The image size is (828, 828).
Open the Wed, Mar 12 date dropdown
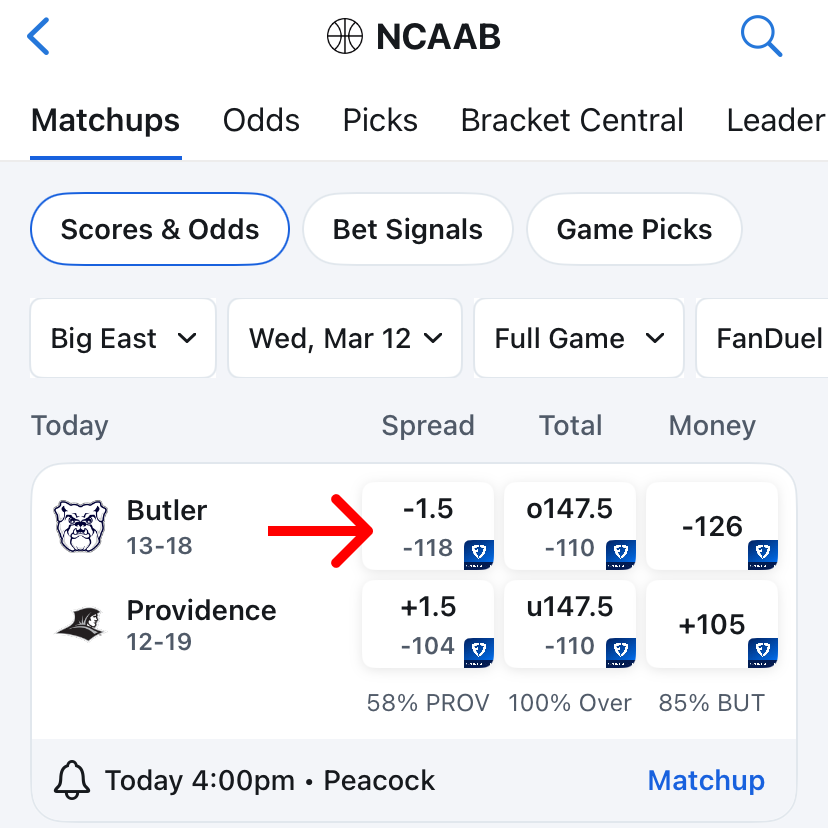(345, 338)
